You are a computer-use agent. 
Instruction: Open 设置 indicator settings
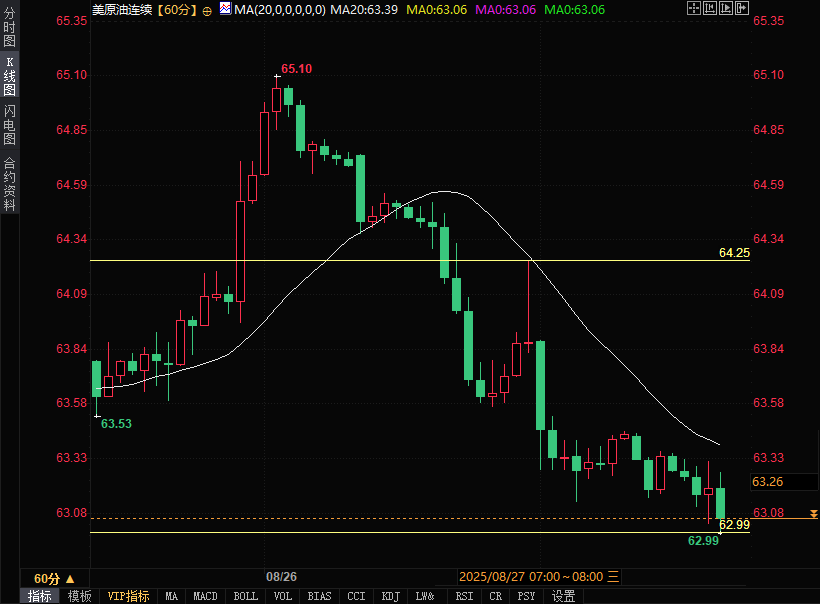[563, 596]
